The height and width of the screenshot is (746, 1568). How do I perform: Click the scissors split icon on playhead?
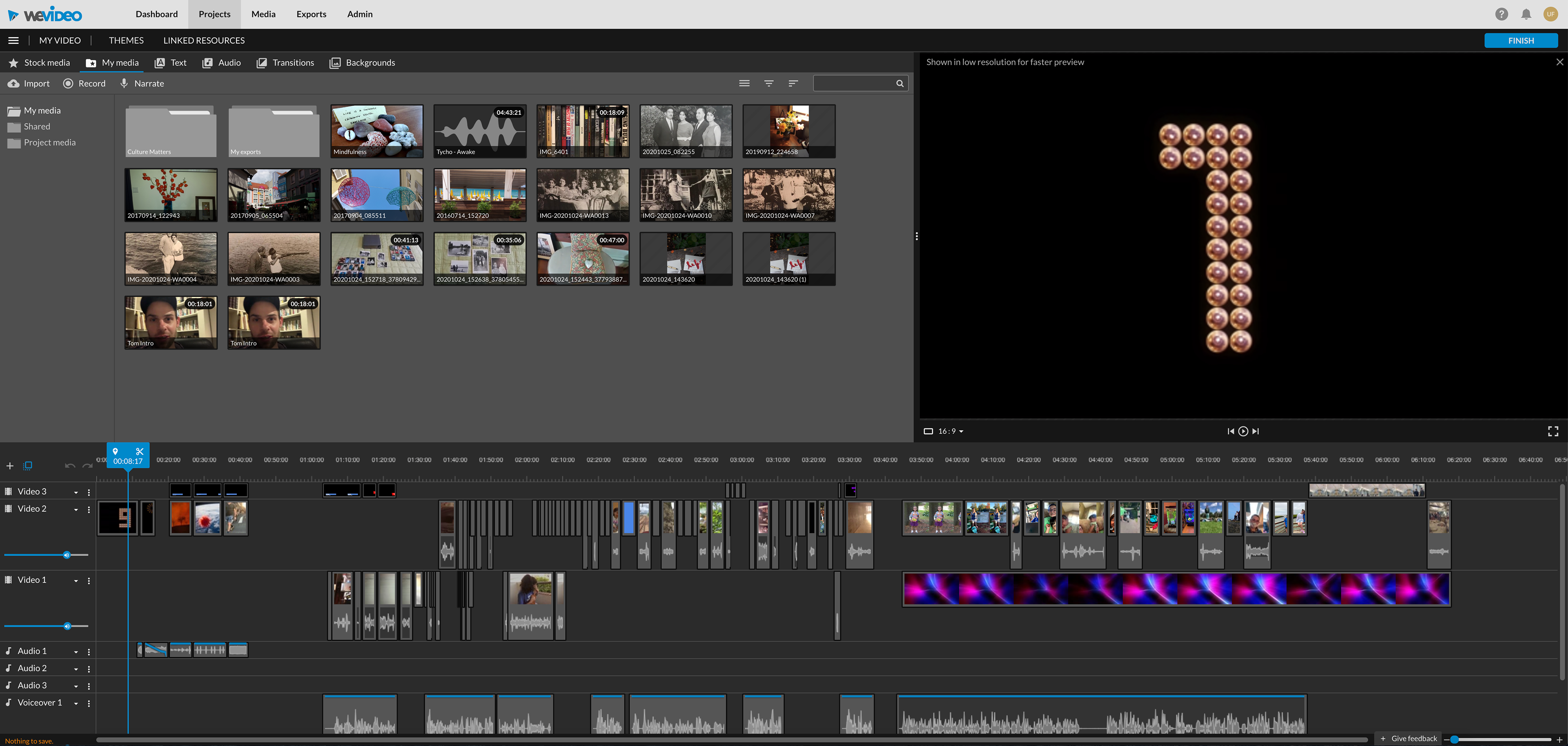click(139, 451)
